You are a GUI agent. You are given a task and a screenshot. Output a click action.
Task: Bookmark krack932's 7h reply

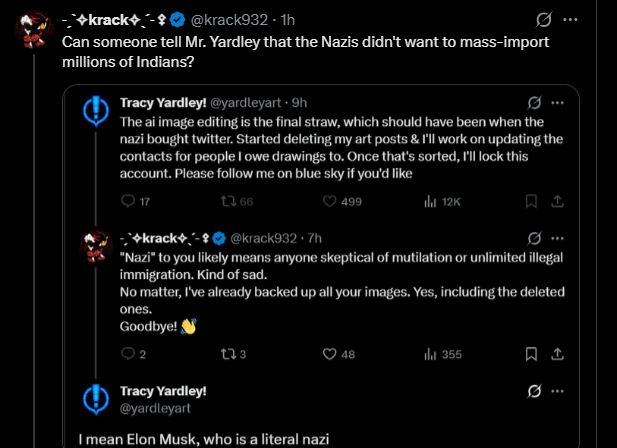532,354
